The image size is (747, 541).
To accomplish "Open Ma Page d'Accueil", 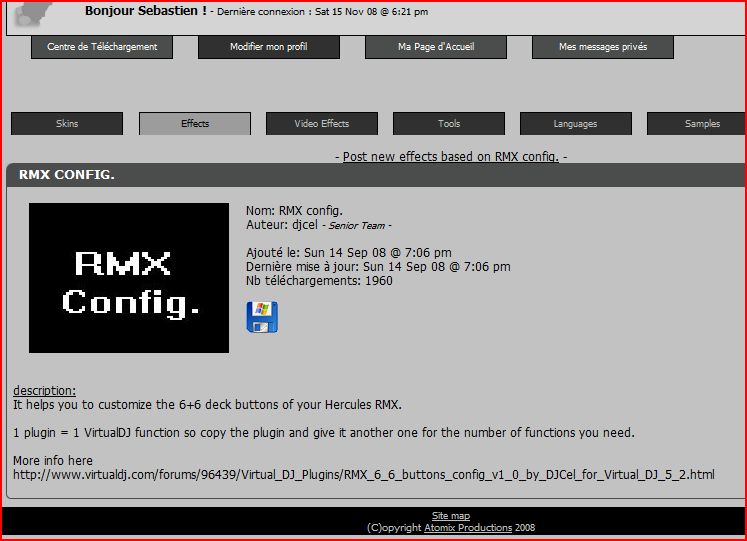I will [436, 47].
